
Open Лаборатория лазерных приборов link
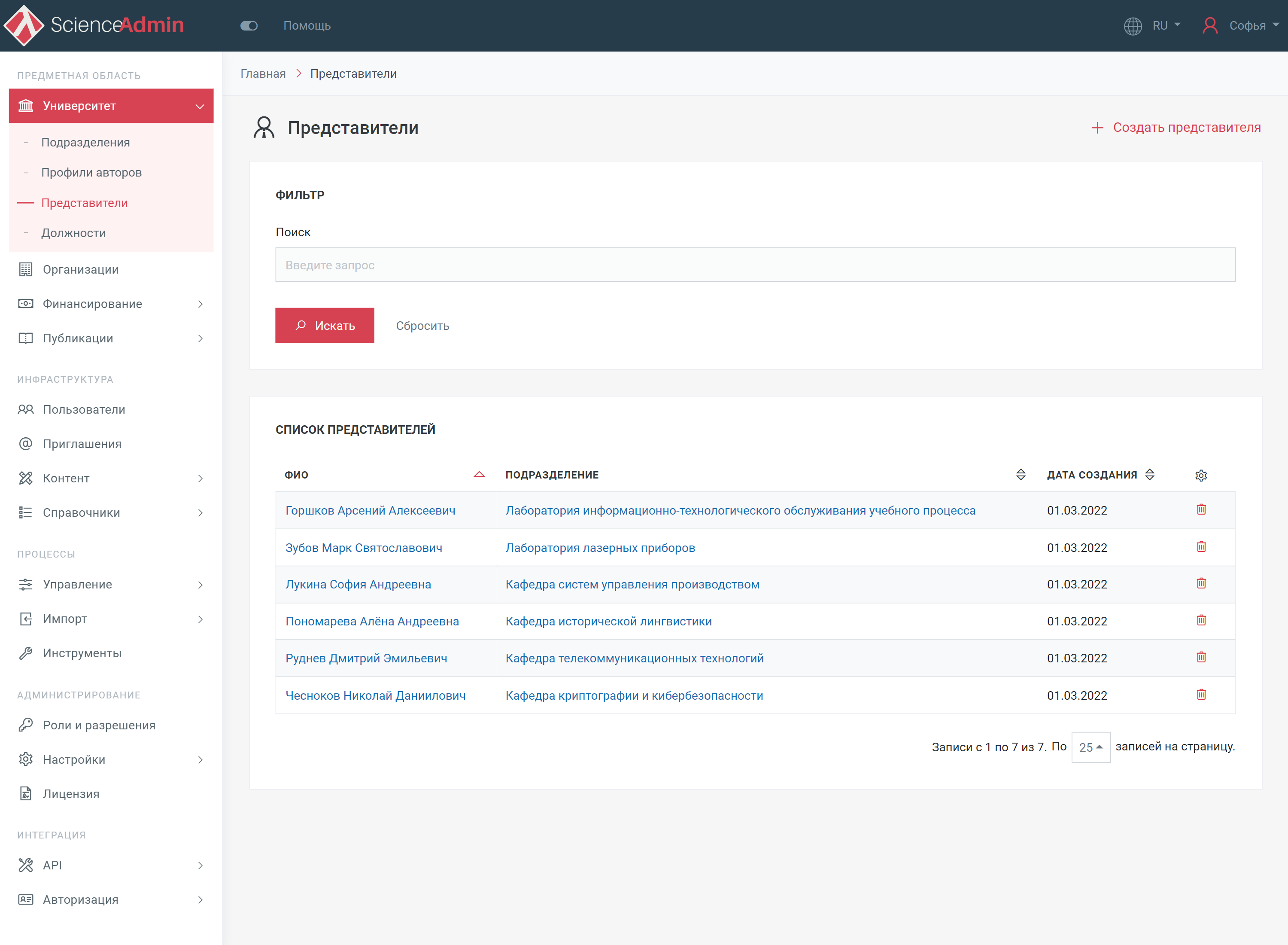[x=600, y=548]
